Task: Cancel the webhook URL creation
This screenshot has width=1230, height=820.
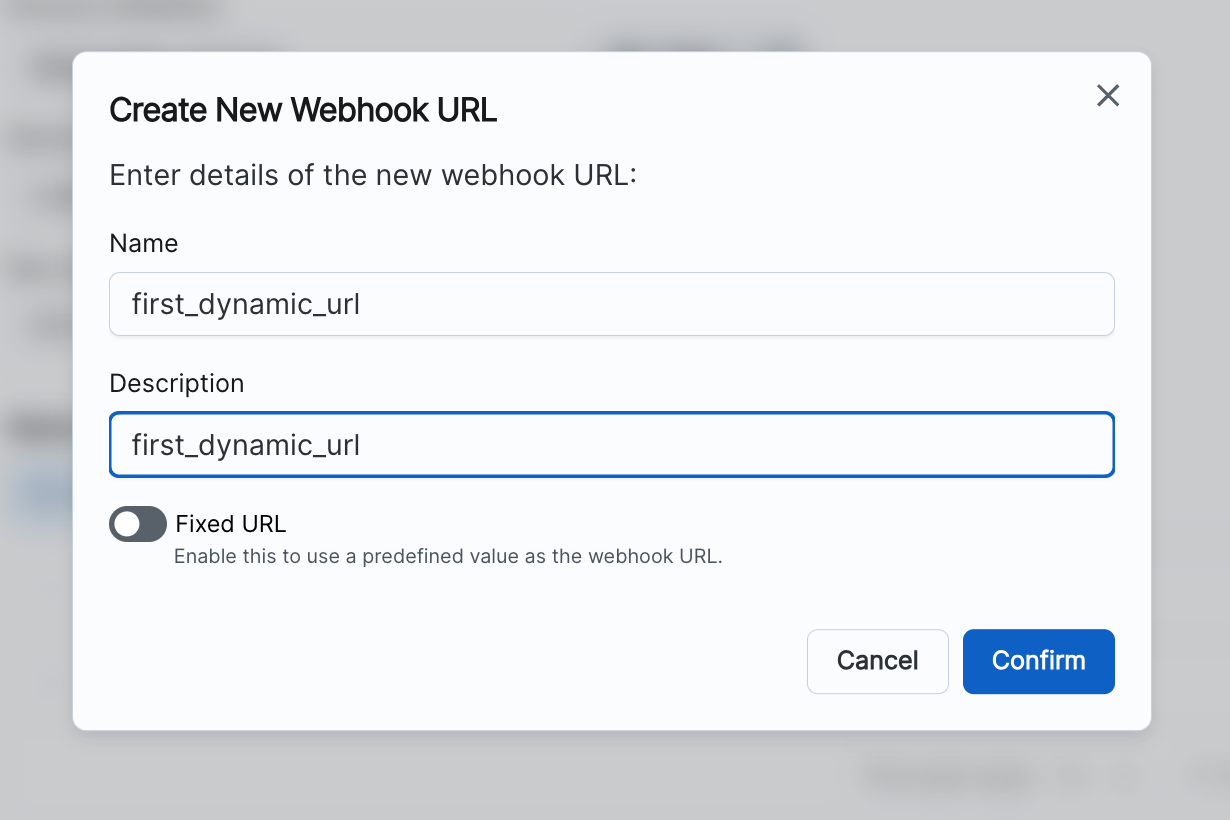Action: pyautogui.click(x=877, y=661)
